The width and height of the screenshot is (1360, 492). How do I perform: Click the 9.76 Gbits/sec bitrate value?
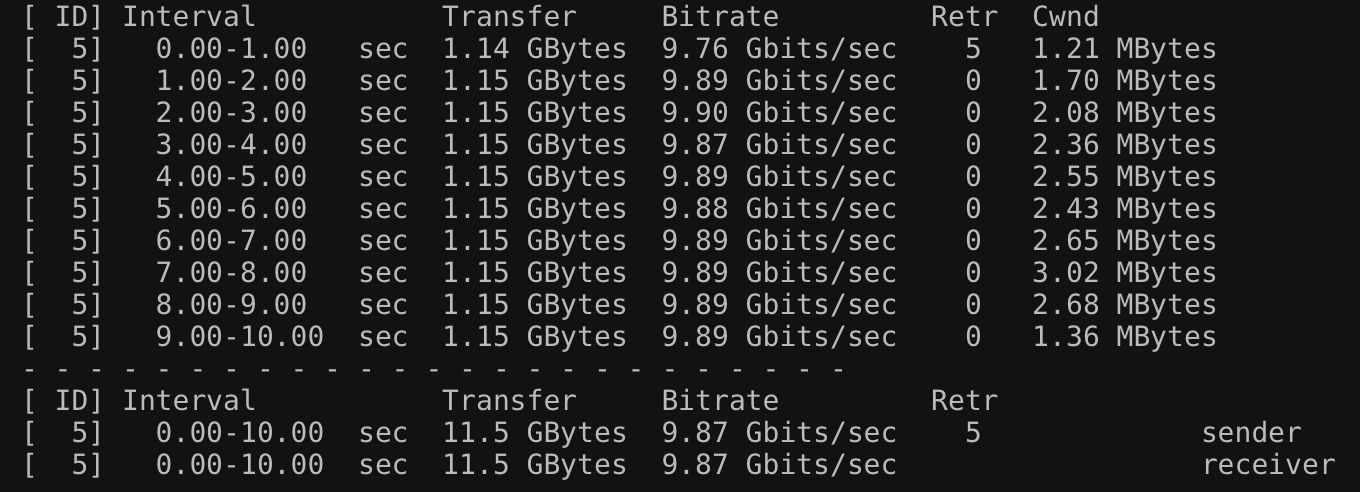[779, 49]
